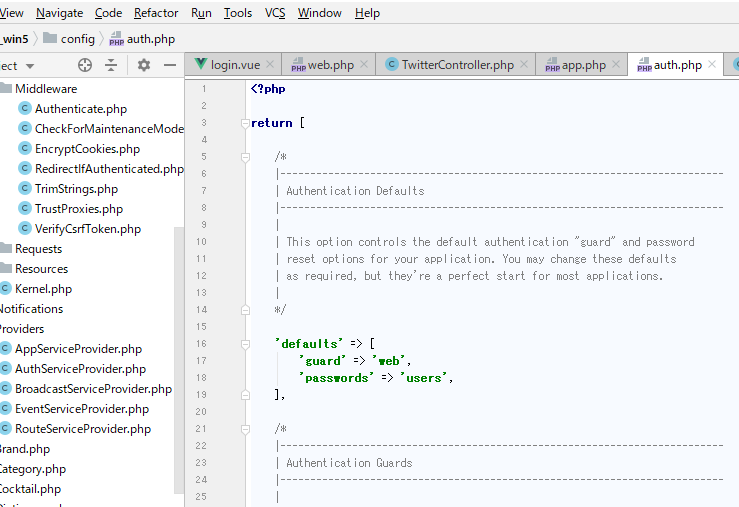Open Authenticate.php in the project tree
Viewport: 739px width, 507px height.
pyautogui.click(x=80, y=109)
